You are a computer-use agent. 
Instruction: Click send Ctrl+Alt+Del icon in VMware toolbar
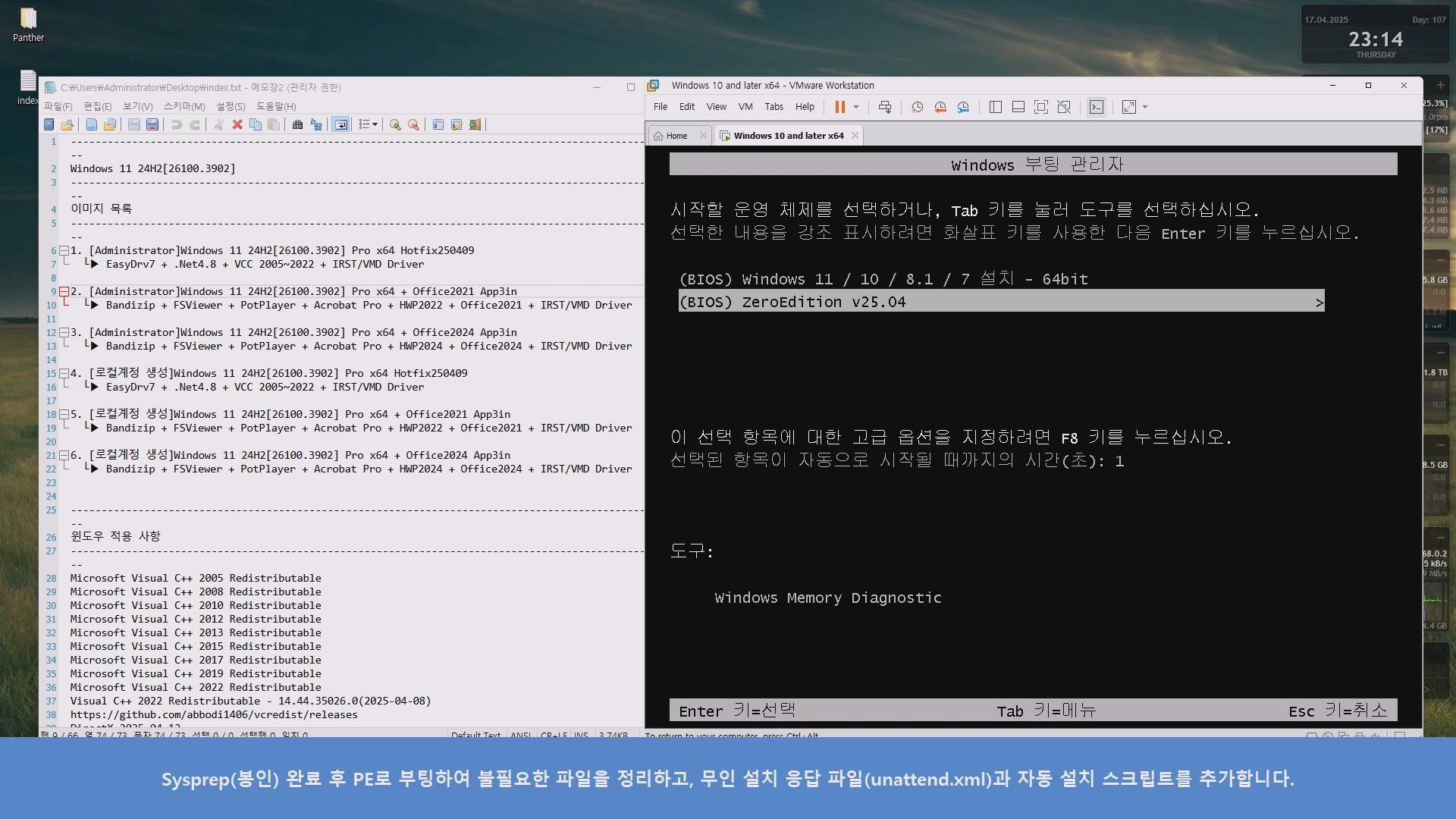(x=885, y=107)
